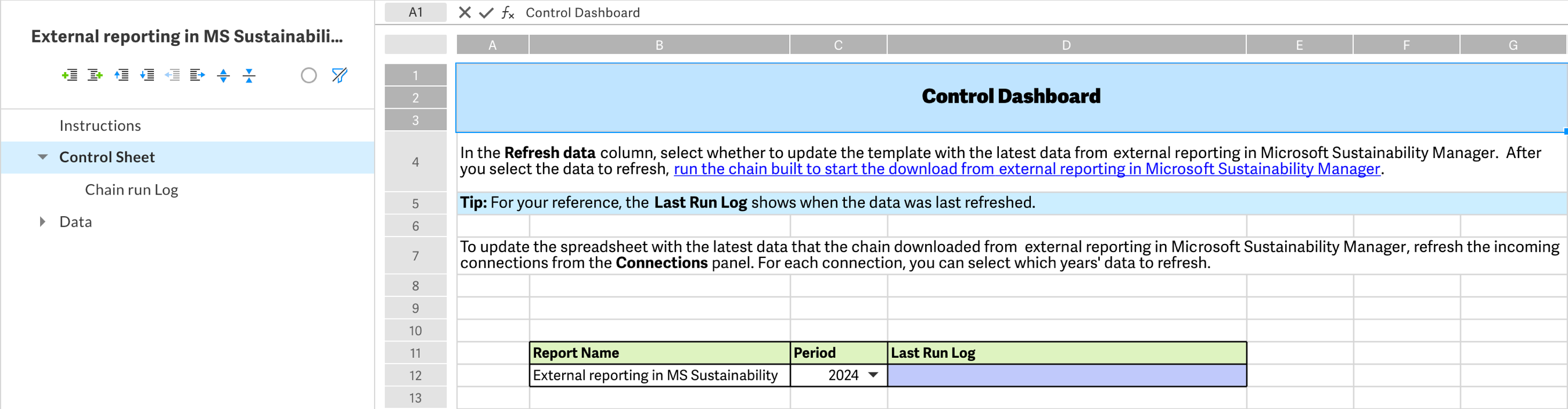Image resolution: width=1568 pixels, height=409 pixels.
Task: Collapse the Control Sheet tree node
Action: pyautogui.click(x=42, y=157)
